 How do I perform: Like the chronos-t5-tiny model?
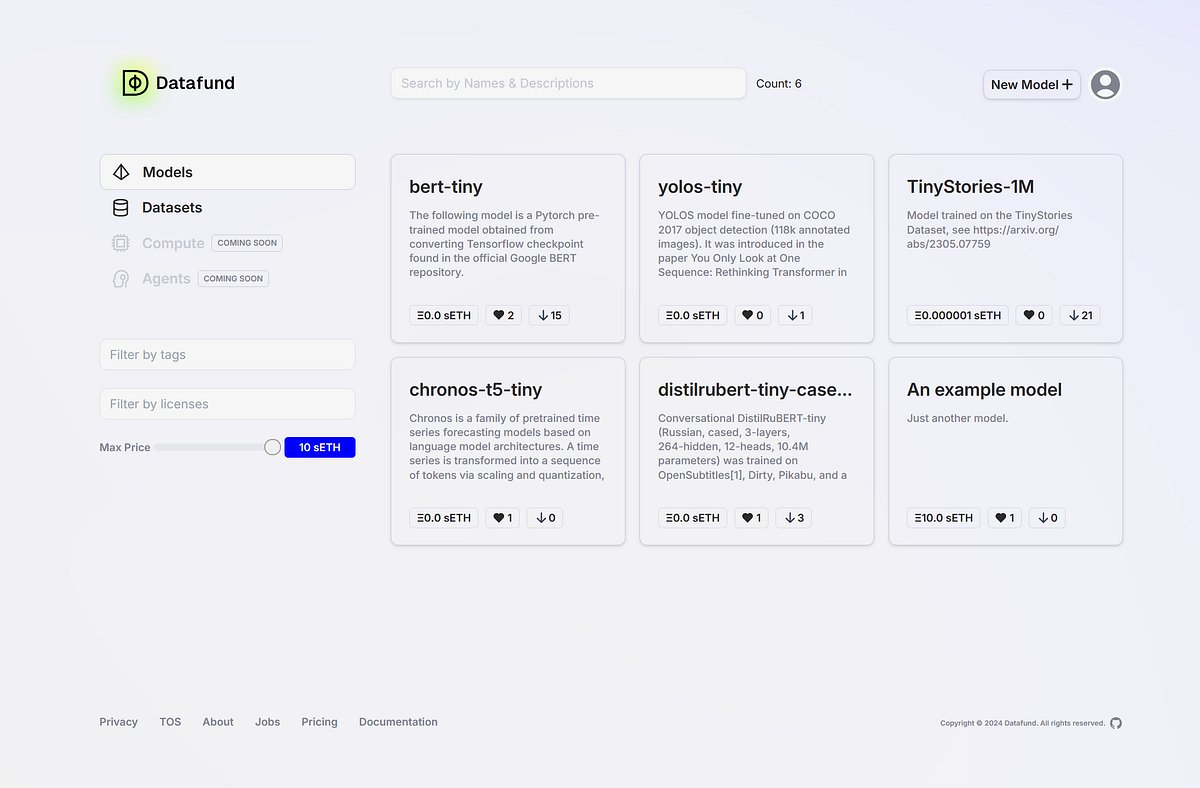click(x=502, y=517)
